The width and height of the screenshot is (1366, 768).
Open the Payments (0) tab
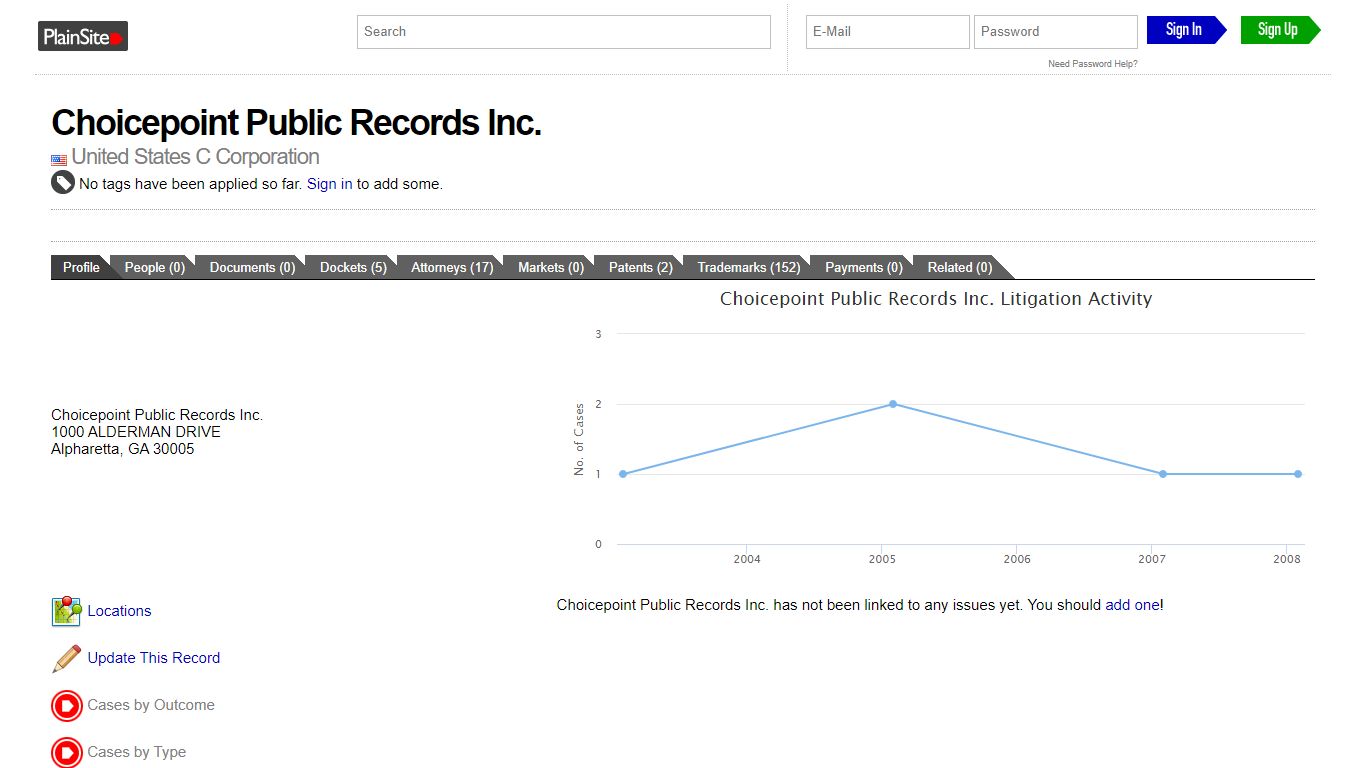tap(863, 267)
